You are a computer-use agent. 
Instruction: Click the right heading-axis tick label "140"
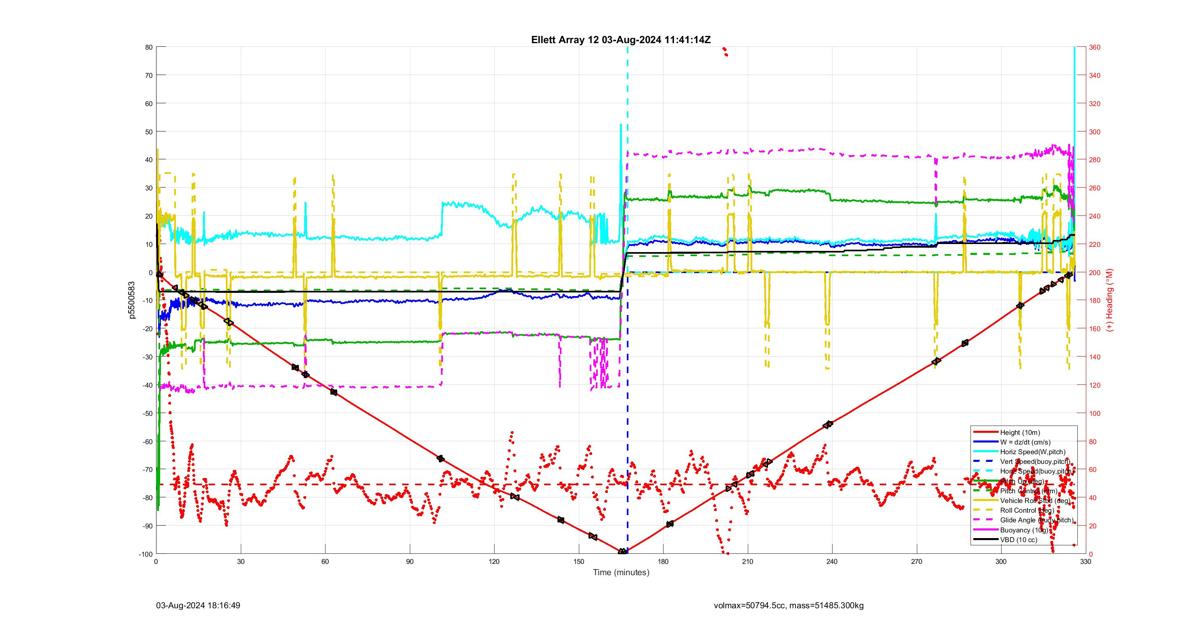pyautogui.click(x=1096, y=357)
